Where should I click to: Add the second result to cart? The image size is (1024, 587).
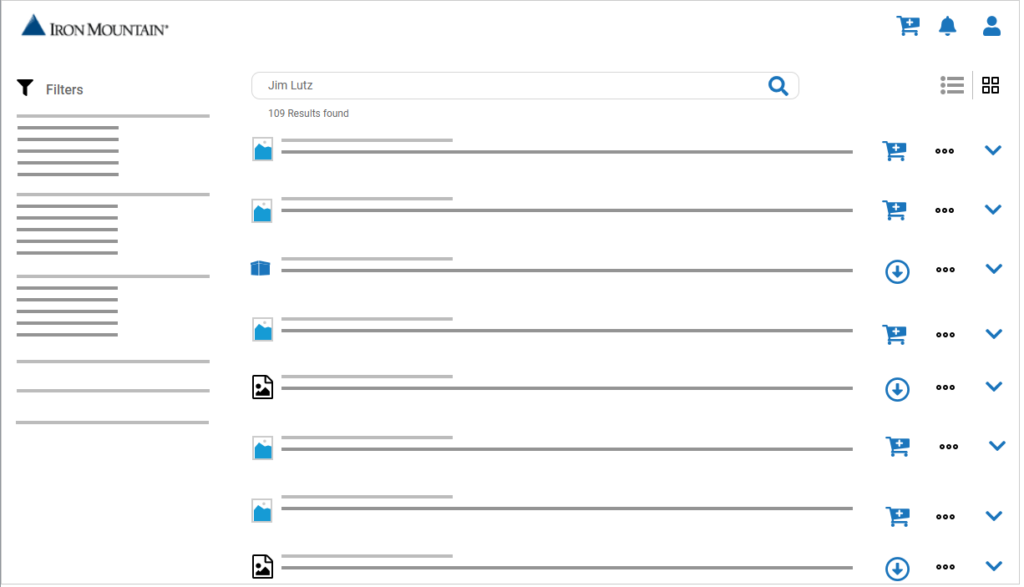pyautogui.click(x=894, y=211)
